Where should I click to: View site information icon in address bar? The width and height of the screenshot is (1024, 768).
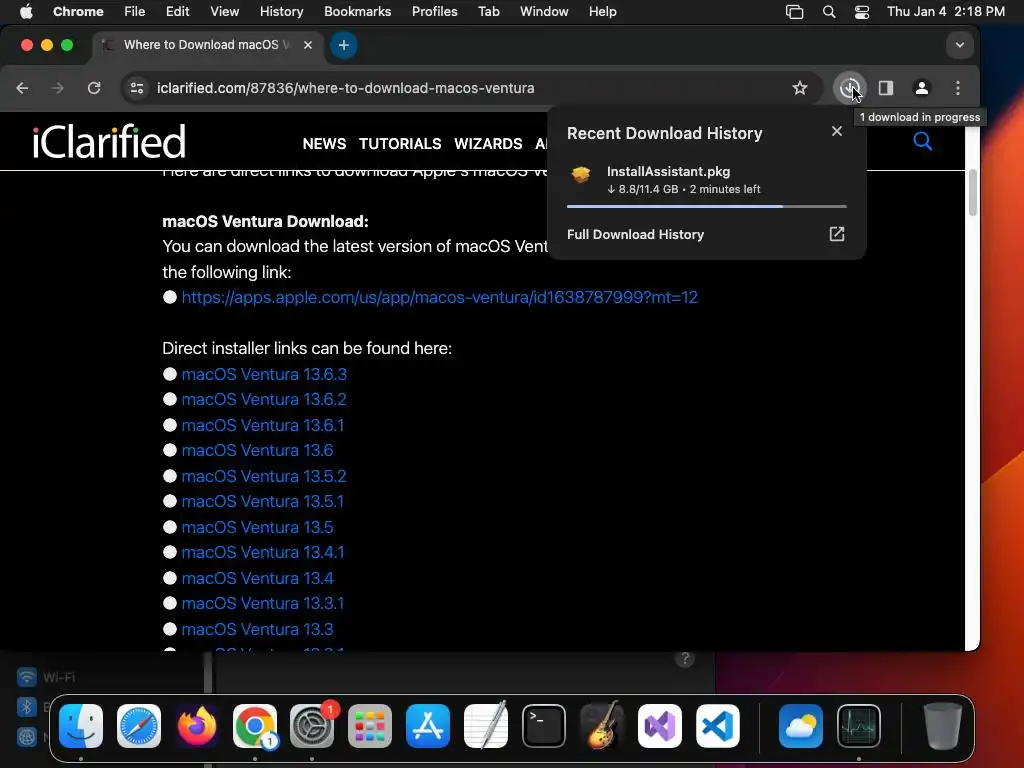point(136,88)
